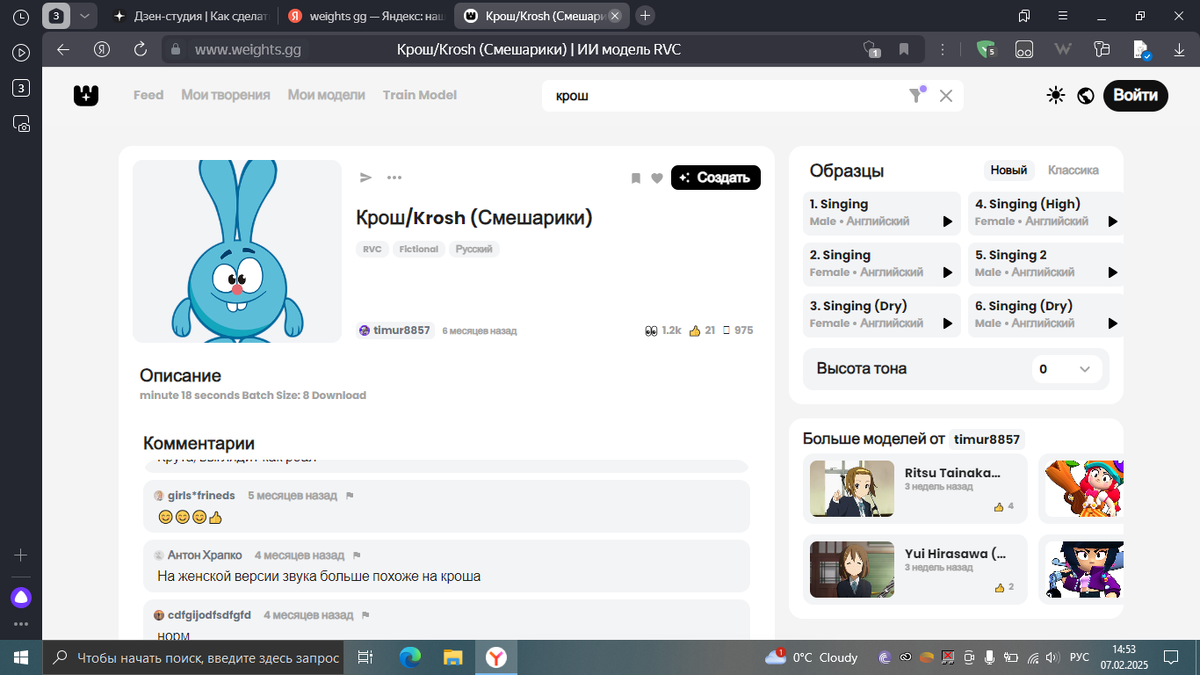Play sample 2. Singing Female
Screen dimensions: 1200x675
click(x=947, y=273)
